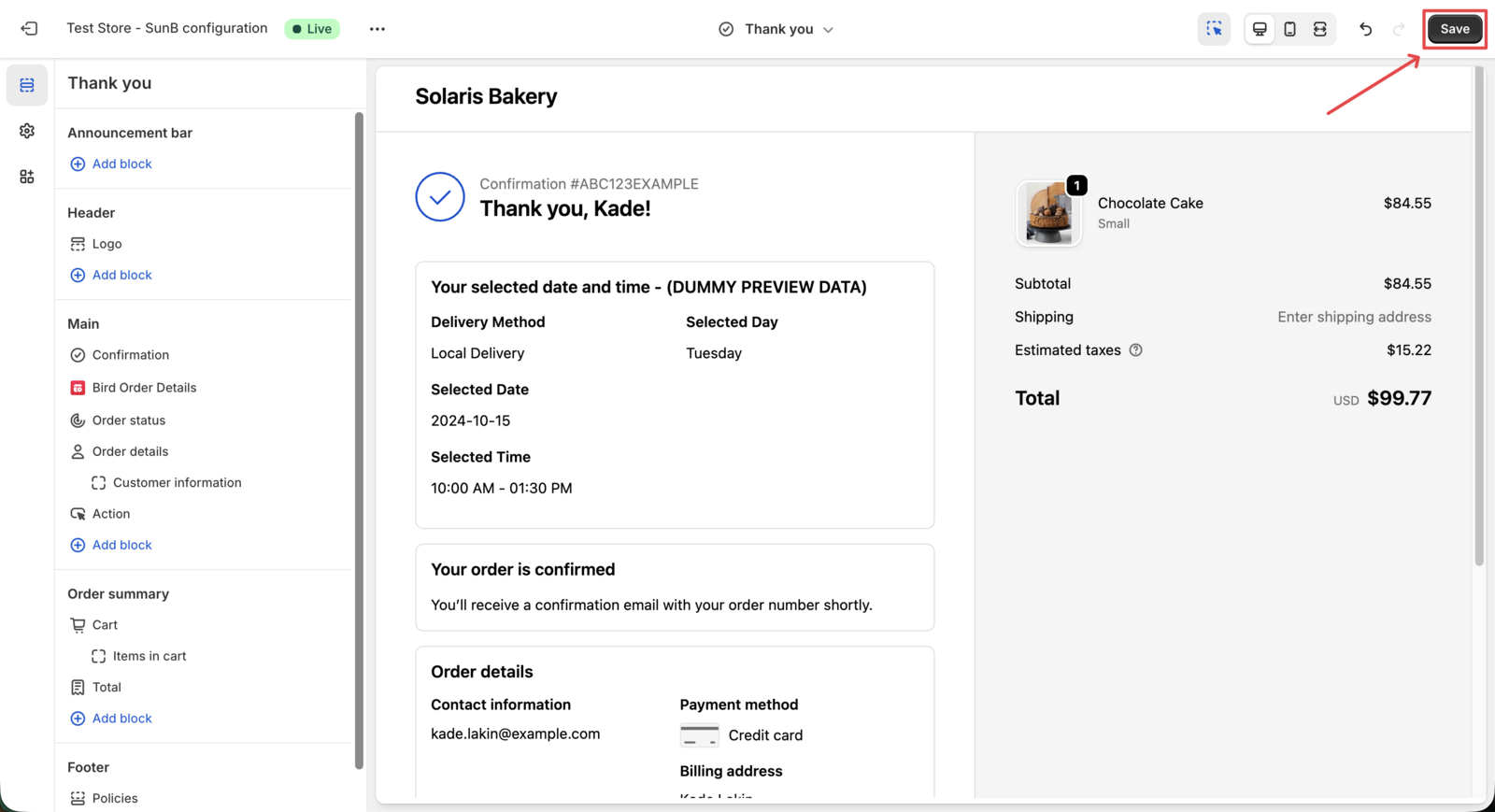Screen dimensions: 1495x812
Task: Select the Logo block in Header
Action: click(x=96, y=244)
